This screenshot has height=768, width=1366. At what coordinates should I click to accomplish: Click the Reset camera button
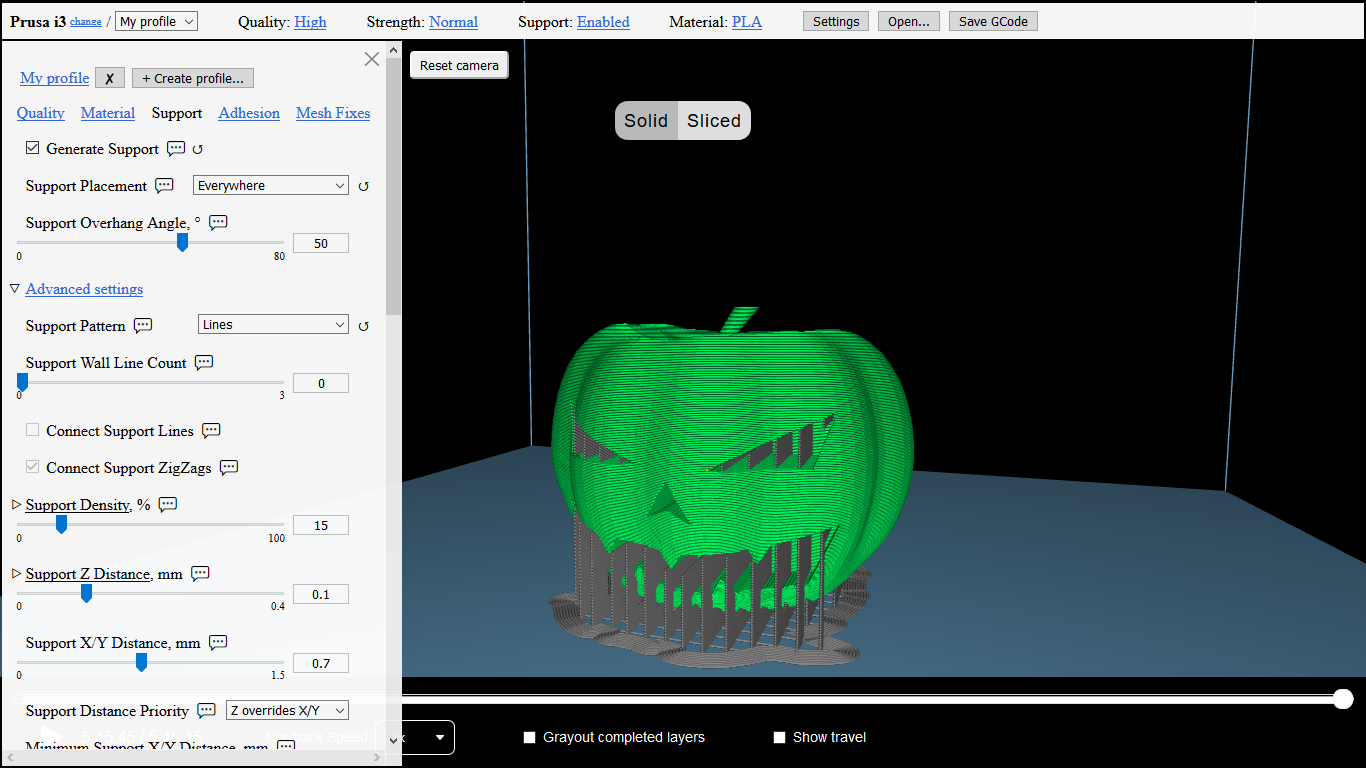pos(459,65)
